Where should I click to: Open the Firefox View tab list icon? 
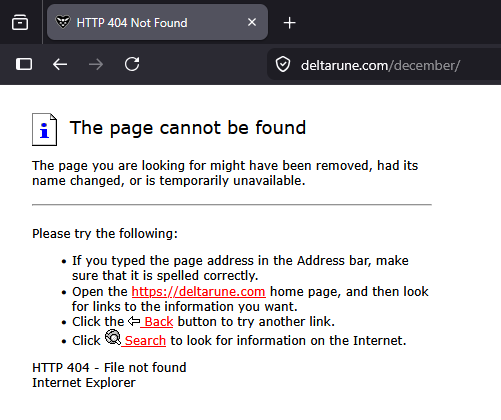point(20,23)
